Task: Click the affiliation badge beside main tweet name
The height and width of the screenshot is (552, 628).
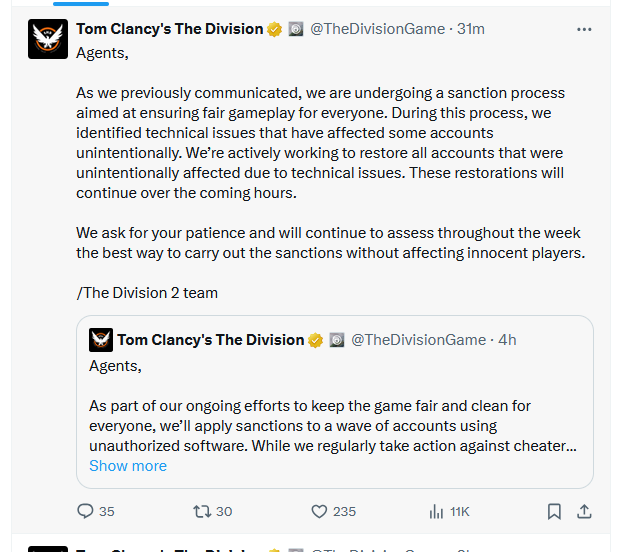Action: click(x=296, y=29)
